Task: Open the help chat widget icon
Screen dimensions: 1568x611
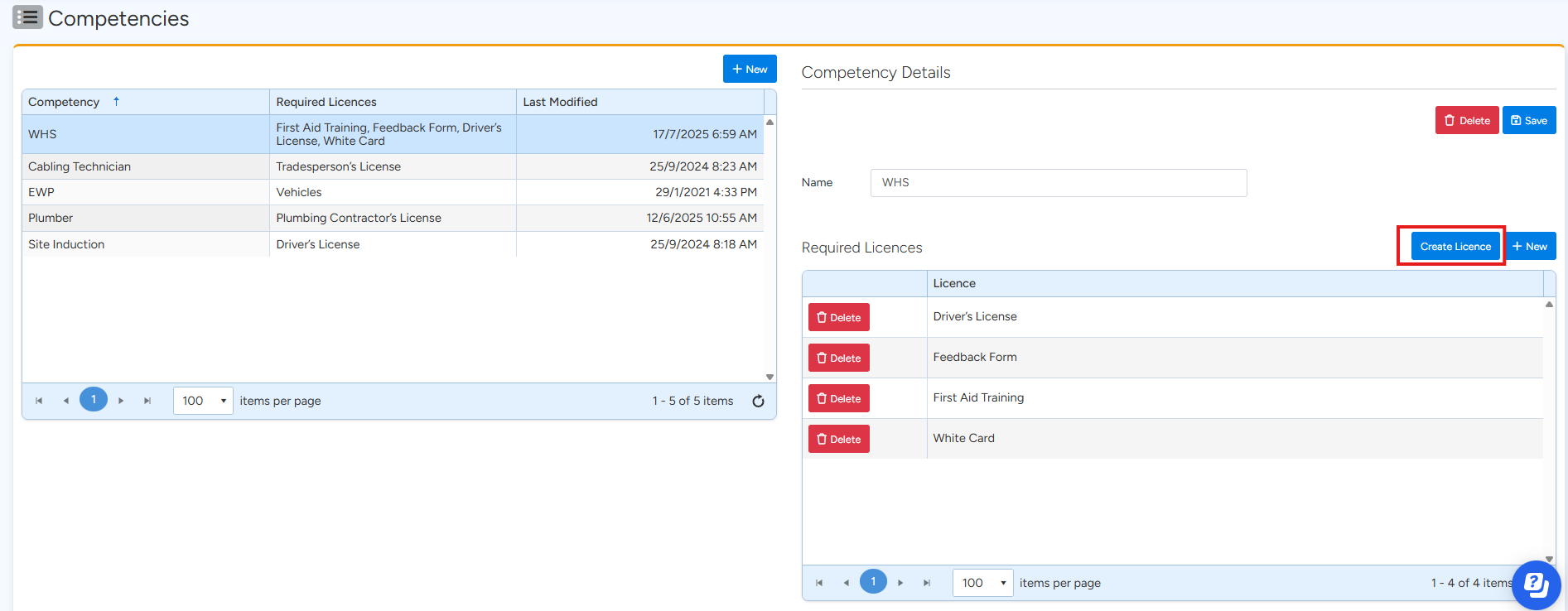Action: click(1536, 585)
